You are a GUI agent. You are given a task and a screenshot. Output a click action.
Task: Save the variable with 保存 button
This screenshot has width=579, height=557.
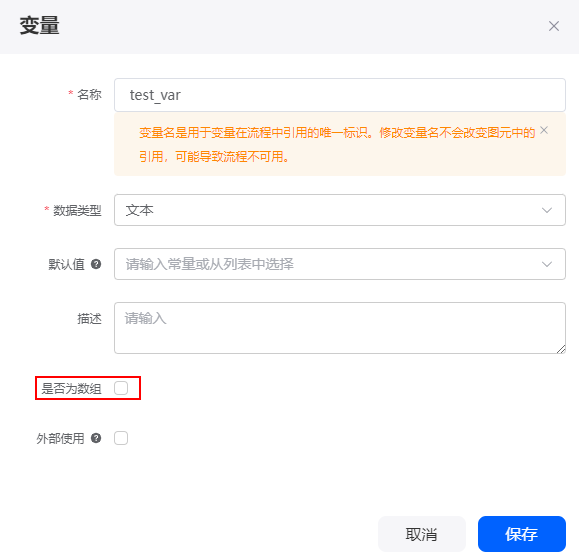522,534
